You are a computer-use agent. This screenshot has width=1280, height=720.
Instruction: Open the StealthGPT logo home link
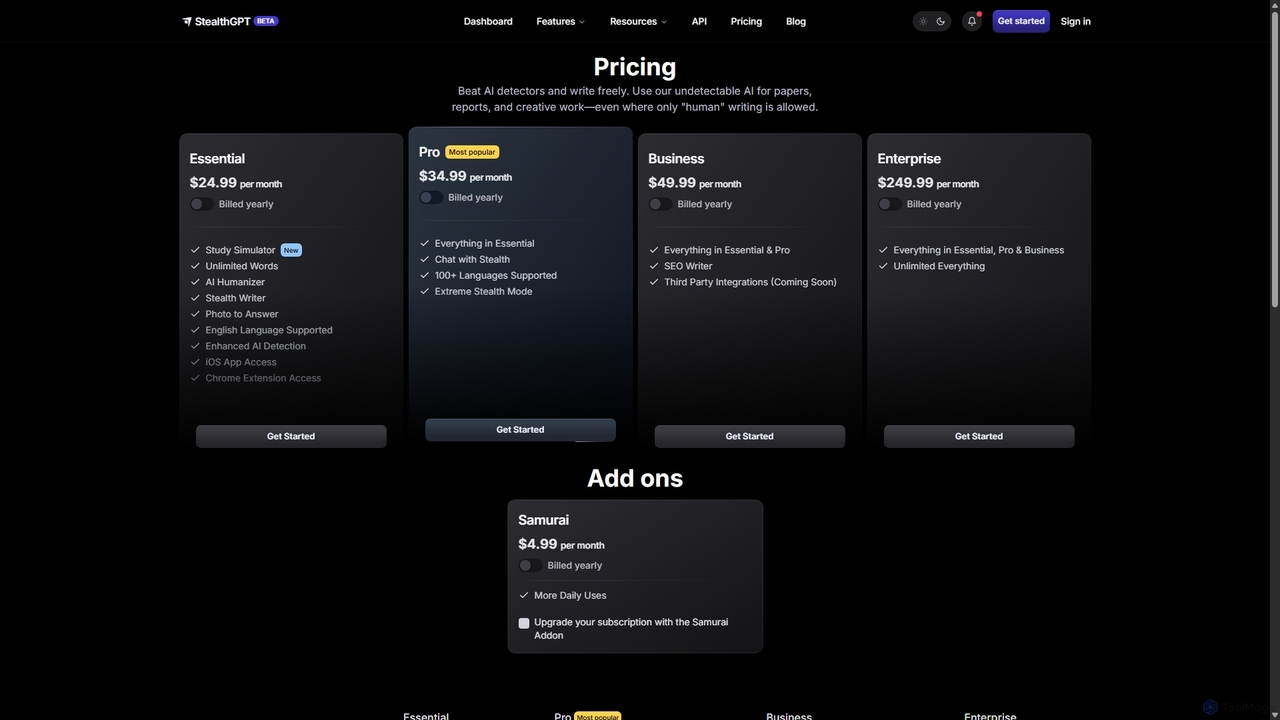pos(217,21)
